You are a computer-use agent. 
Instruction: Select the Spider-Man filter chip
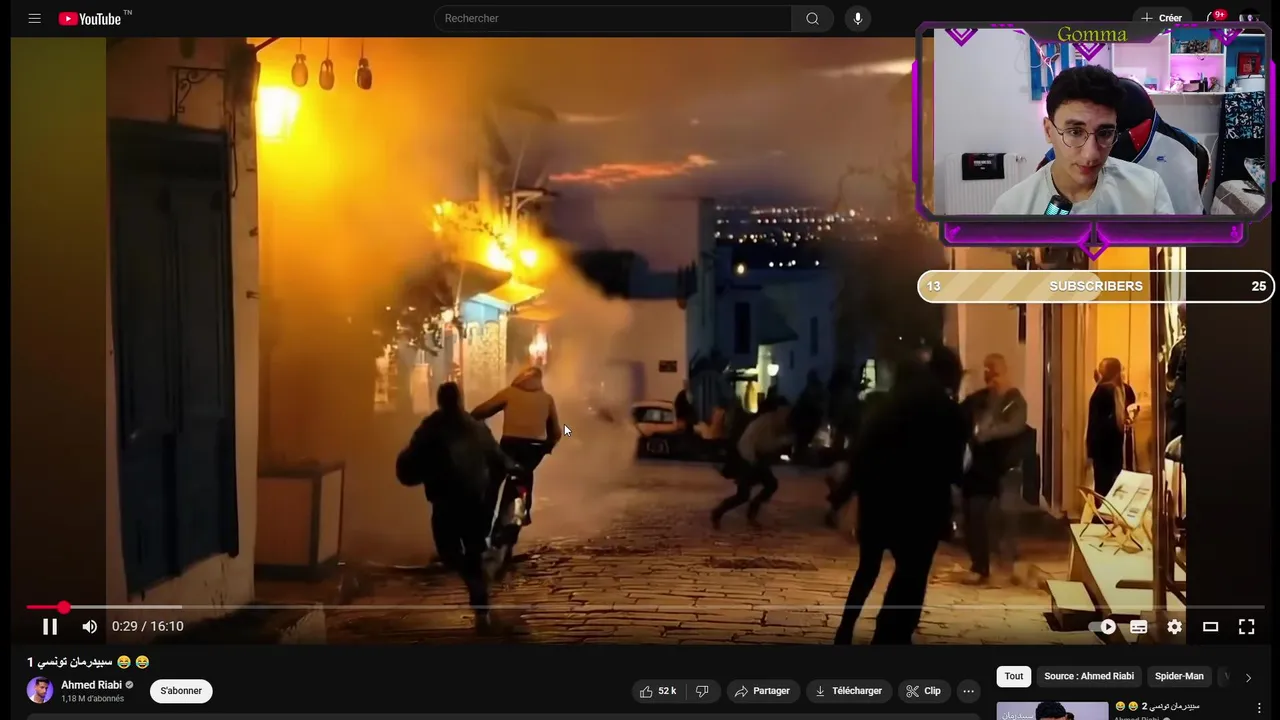click(x=1179, y=676)
